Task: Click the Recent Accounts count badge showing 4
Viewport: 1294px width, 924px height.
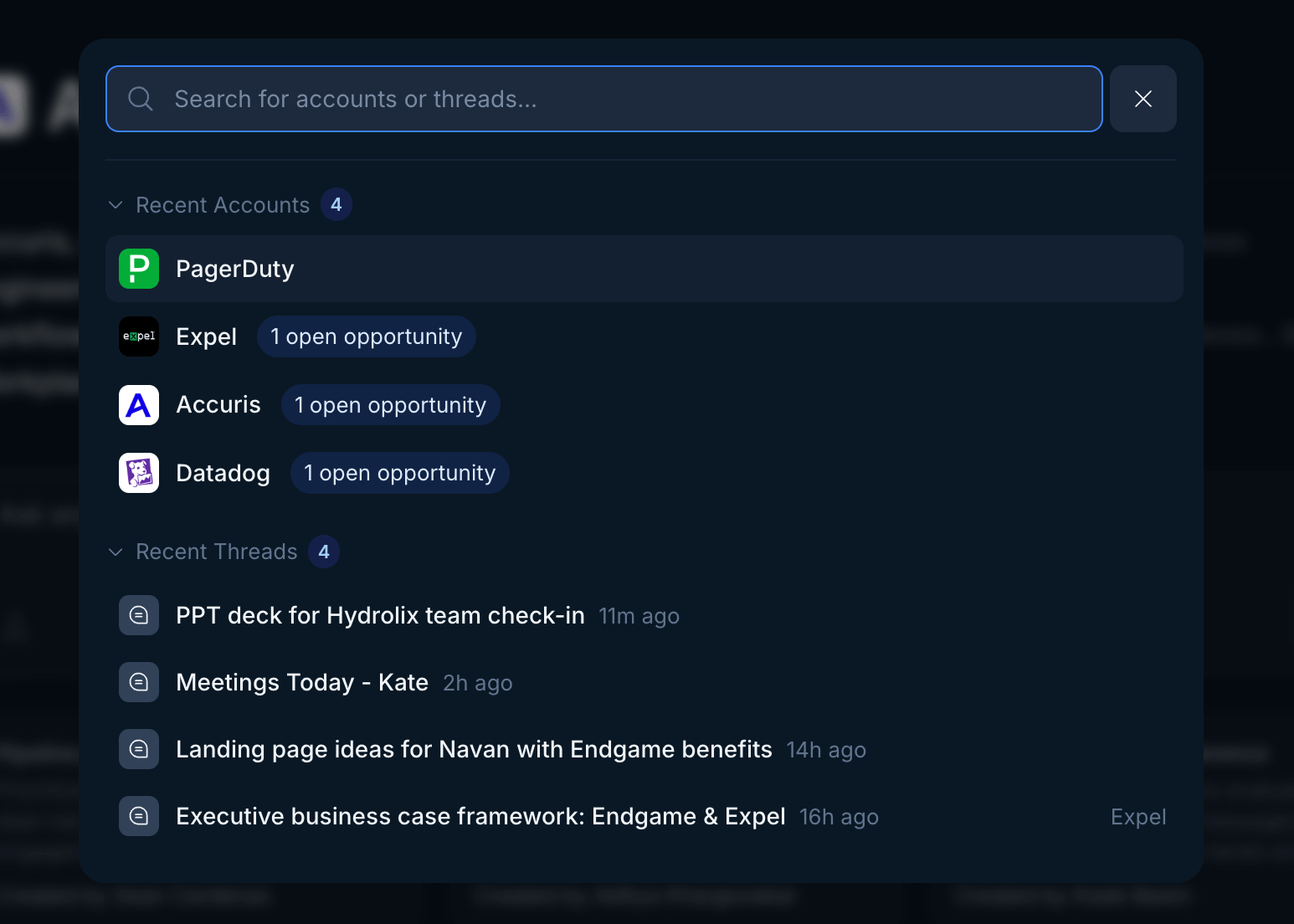Action: point(336,204)
